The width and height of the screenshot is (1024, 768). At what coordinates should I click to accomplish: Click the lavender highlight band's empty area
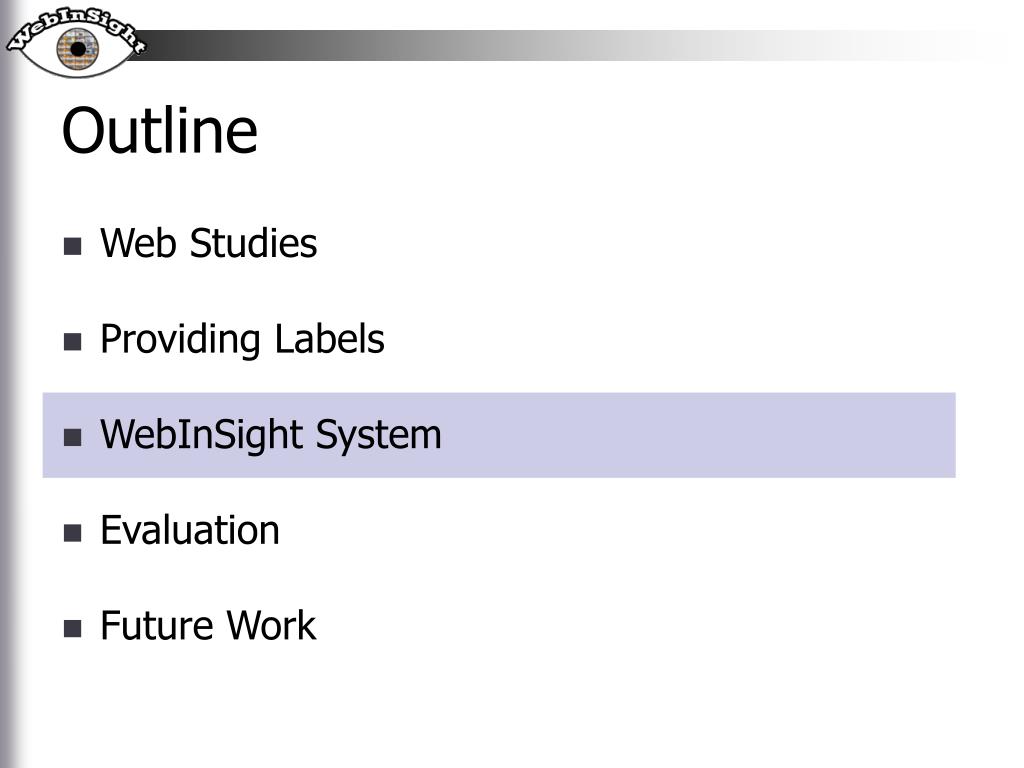699,435
